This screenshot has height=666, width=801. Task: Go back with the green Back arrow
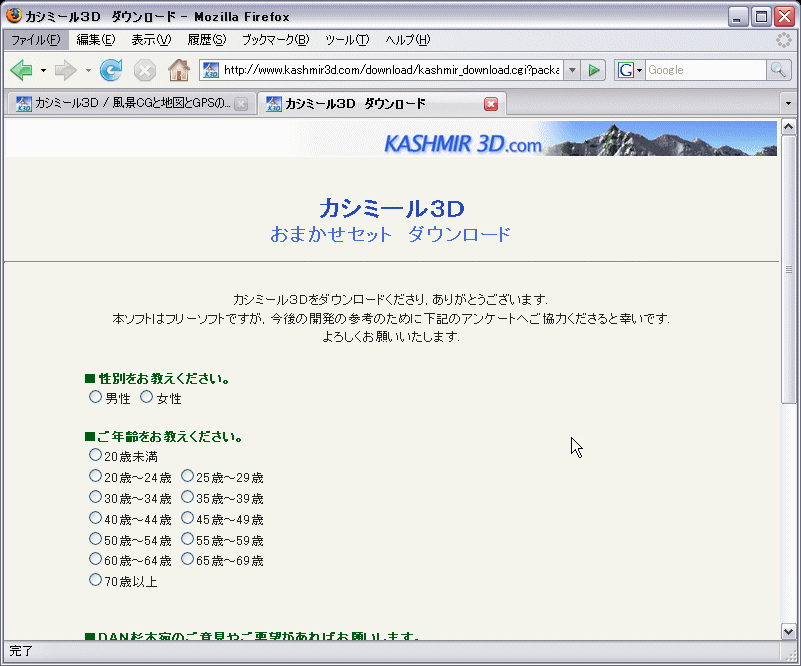(21, 70)
